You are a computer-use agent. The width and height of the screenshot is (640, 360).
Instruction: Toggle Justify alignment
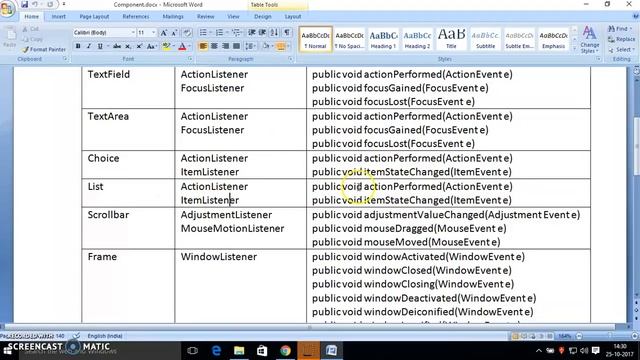pos(236,46)
